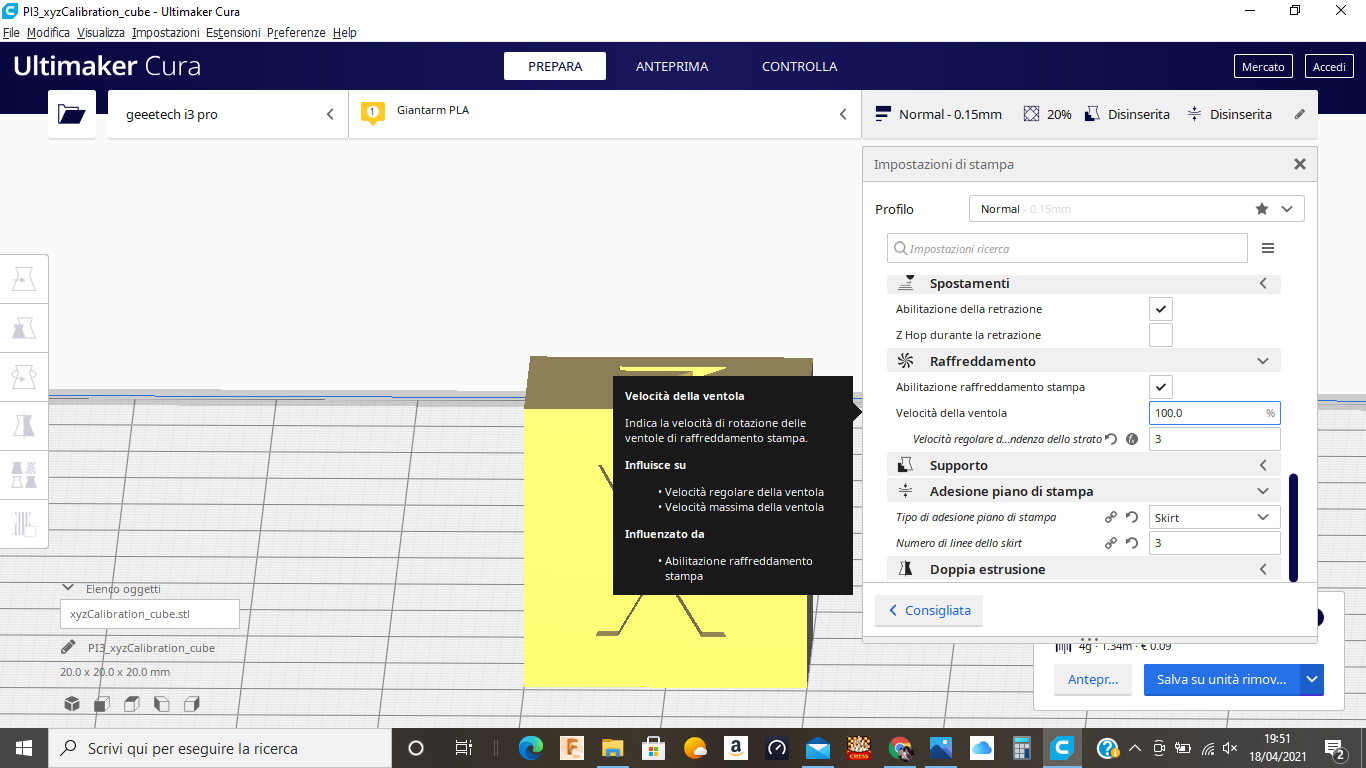
Task: Disable Abilitazione raffreddamento stampa checkbox
Action: tap(1160, 387)
